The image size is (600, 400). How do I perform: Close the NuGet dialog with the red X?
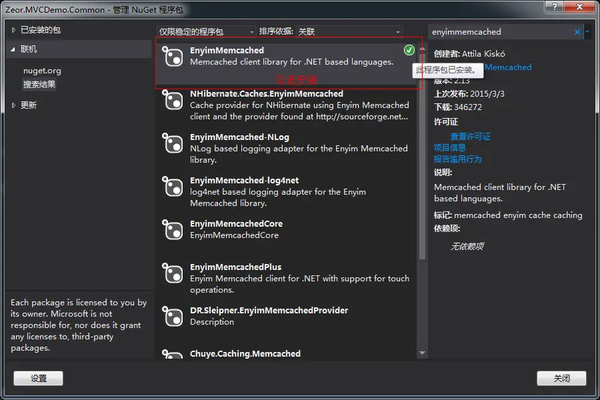(579, 6)
